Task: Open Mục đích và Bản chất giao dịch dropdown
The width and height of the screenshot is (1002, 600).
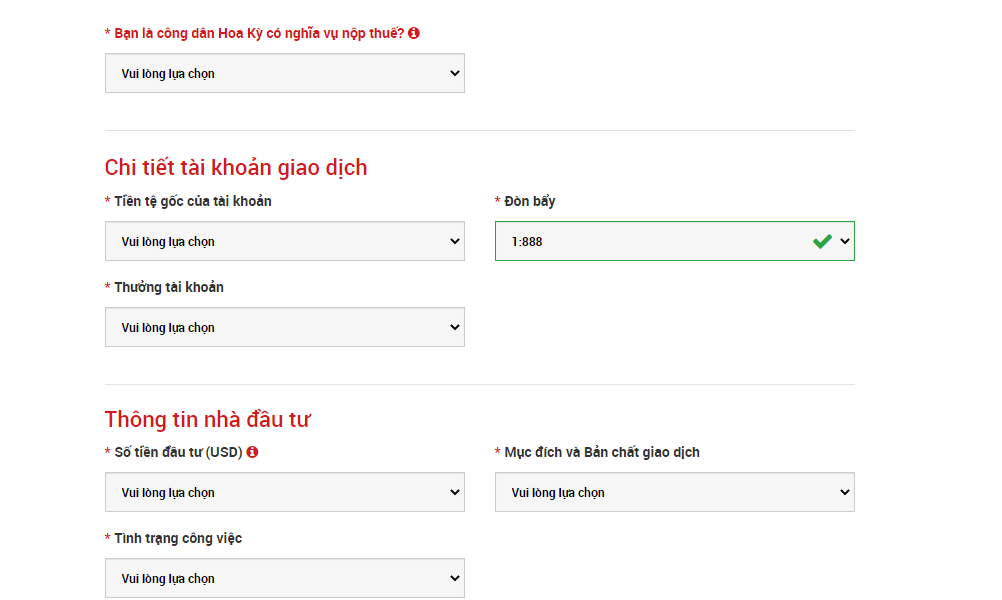Action: pyautogui.click(x=674, y=492)
